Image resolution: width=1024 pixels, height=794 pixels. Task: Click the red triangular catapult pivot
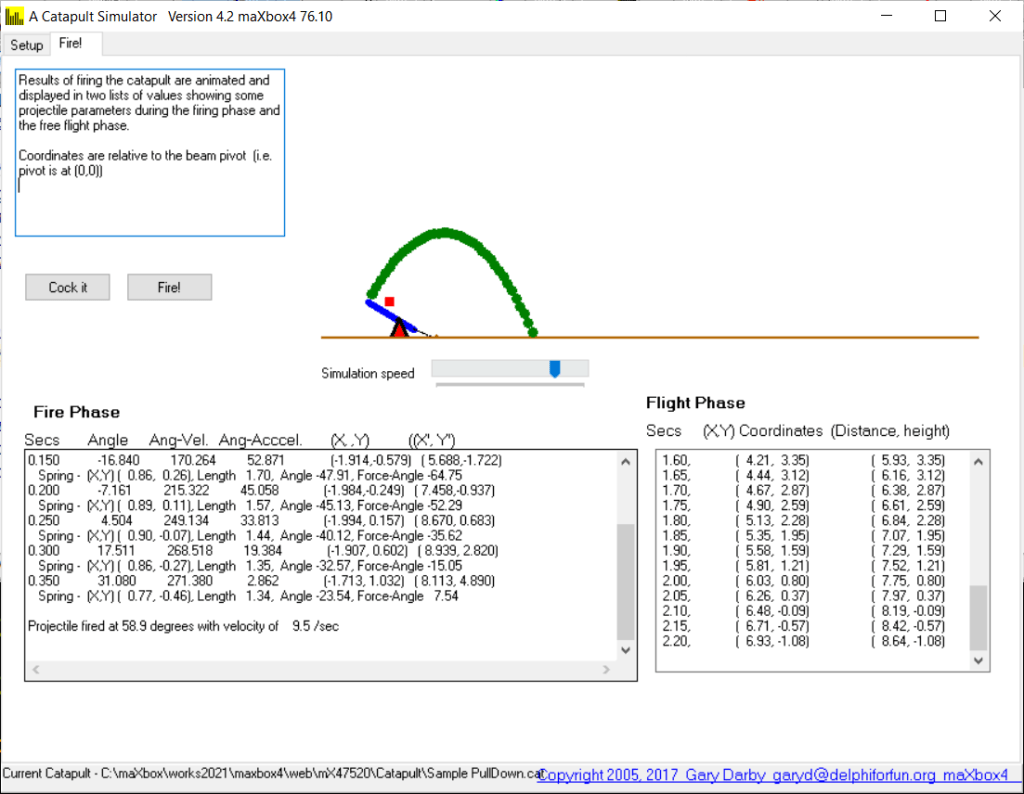pyautogui.click(x=399, y=327)
